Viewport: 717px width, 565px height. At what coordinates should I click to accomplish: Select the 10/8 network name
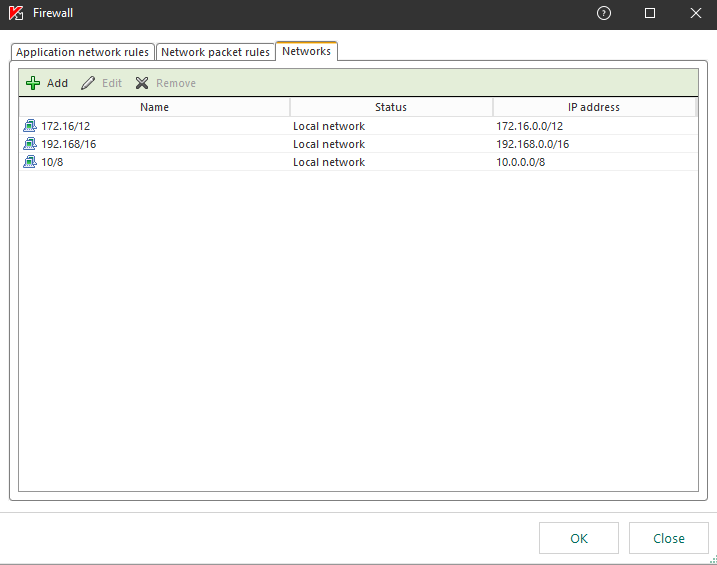tap(52, 162)
